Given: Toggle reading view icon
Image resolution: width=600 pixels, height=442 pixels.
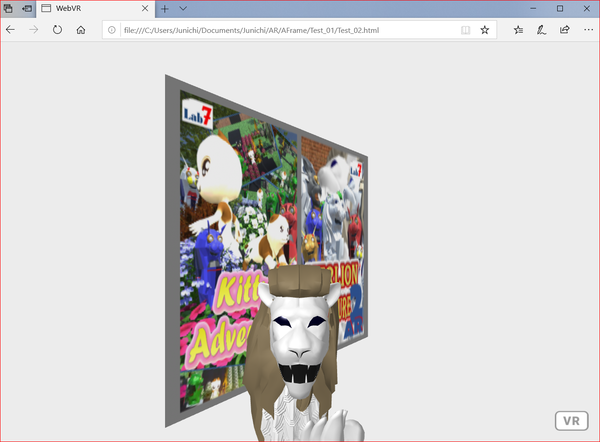Looking at the screenshot, I should 465,30.
